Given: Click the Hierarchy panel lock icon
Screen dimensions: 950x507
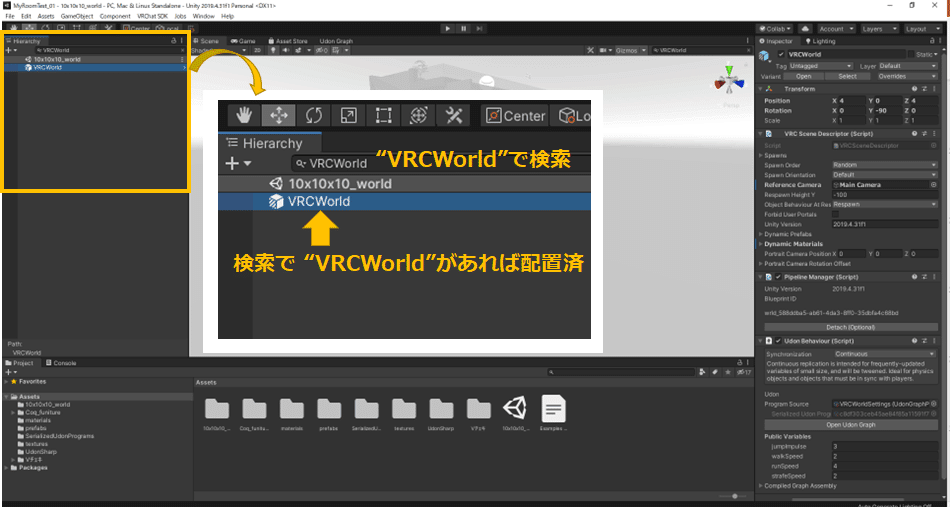Looking at the screenshot, I should tap(174, 41).
